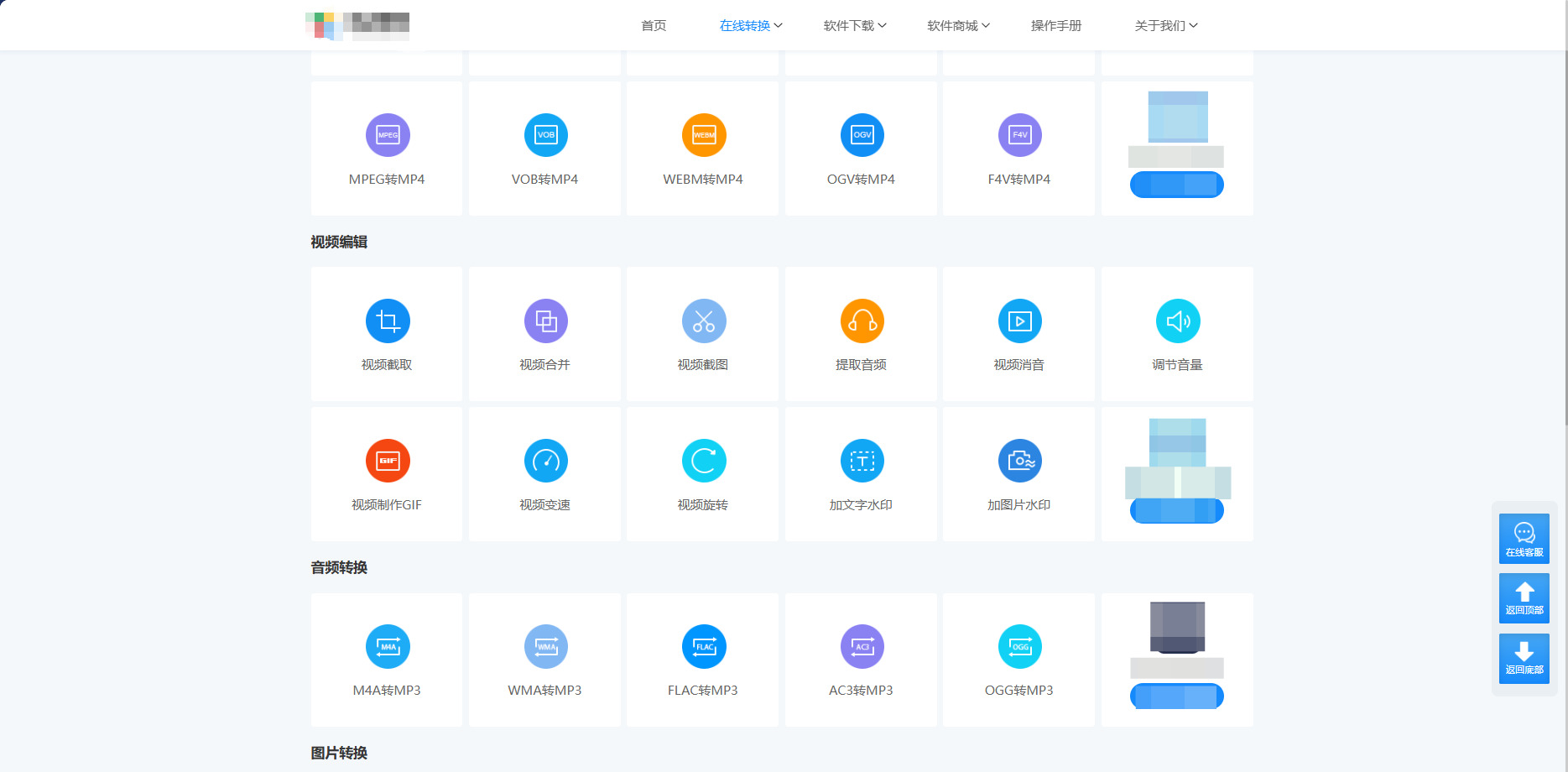
Task: Click the site logo in header
Action: coord(357,26)
